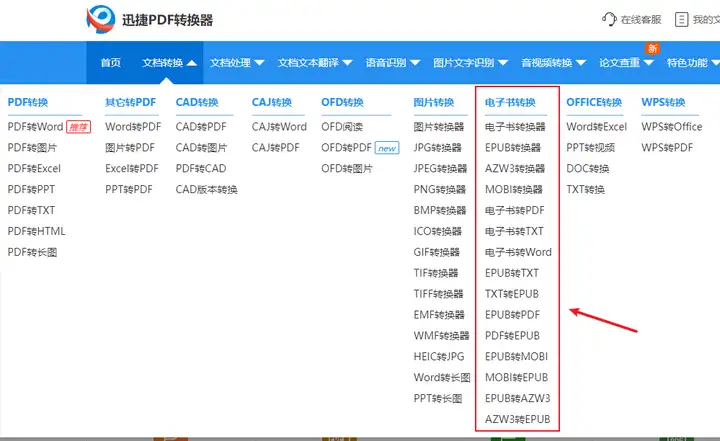Open PDF转TXT converter
Image resolution: width=720 pixels, height=441 pixels.
coord(31,210)
